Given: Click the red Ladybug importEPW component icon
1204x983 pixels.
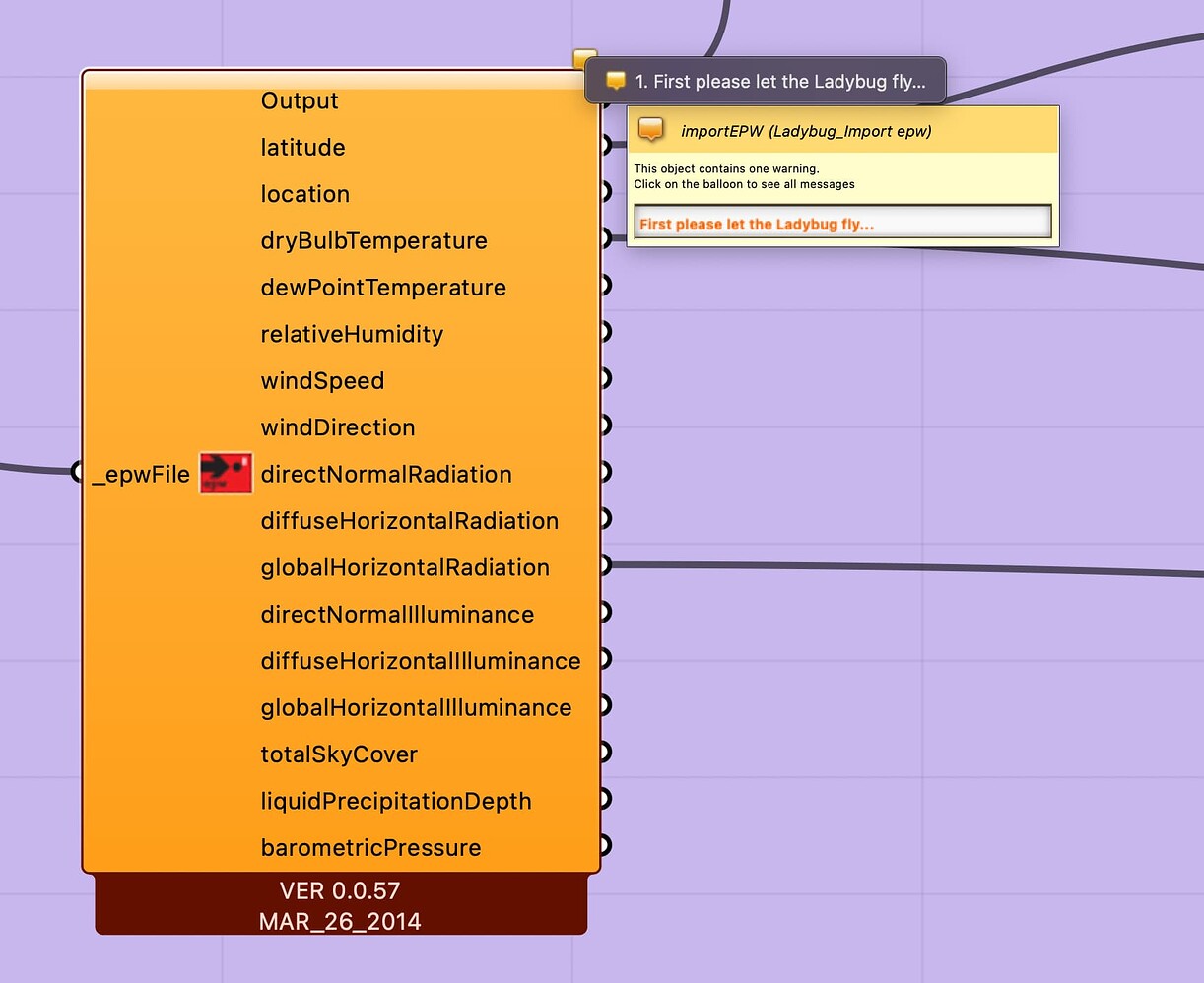Looking at the screenshot, I should pyautogui.click(x=225, y=472).
